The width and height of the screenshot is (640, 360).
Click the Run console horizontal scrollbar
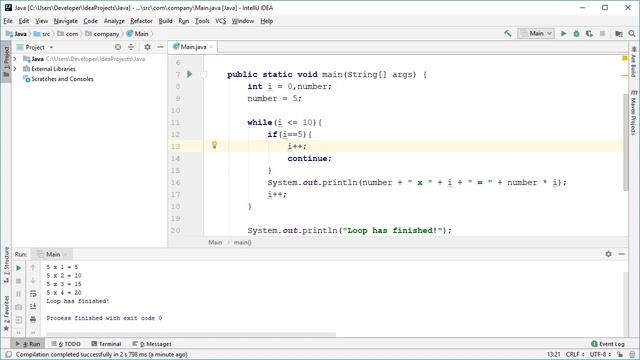(191, 334)
